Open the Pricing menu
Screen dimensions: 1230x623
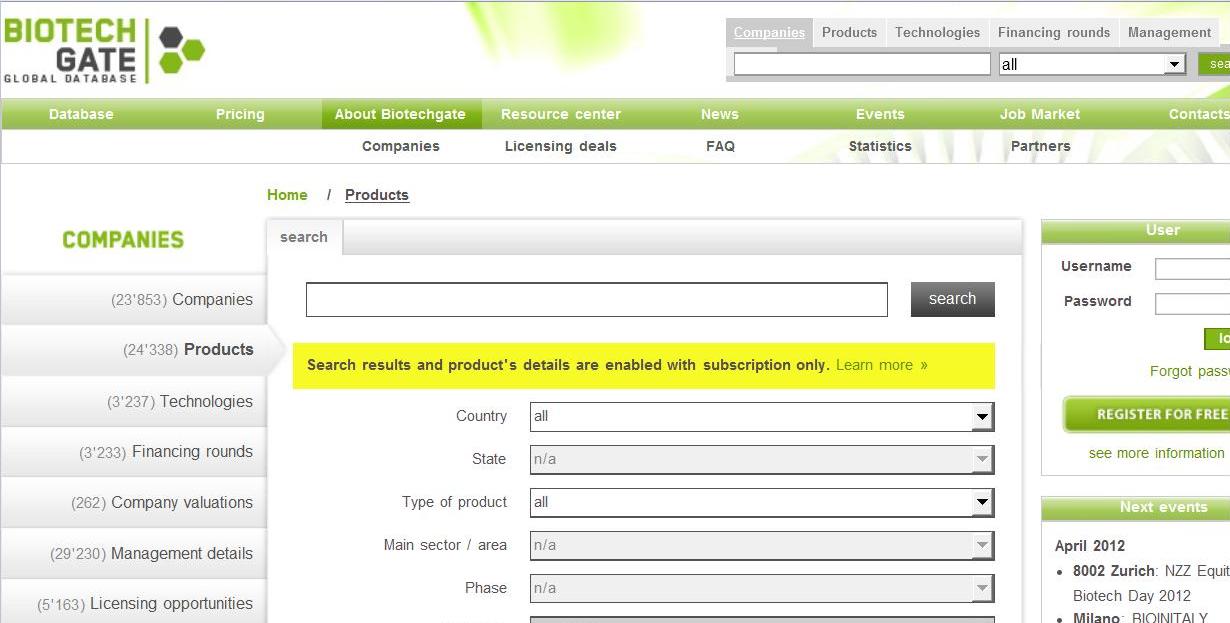(240, 114)
